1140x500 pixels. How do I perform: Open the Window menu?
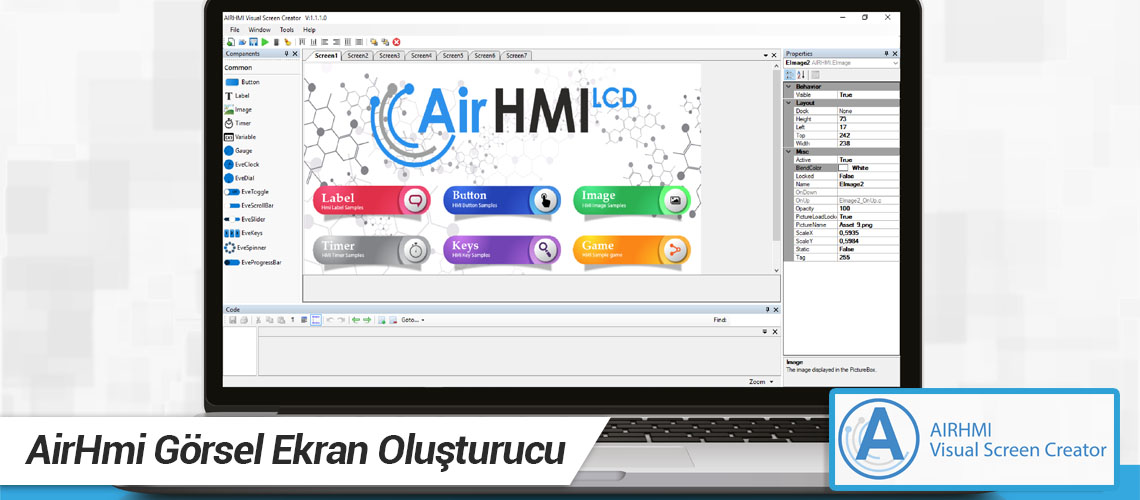(260, 30)
